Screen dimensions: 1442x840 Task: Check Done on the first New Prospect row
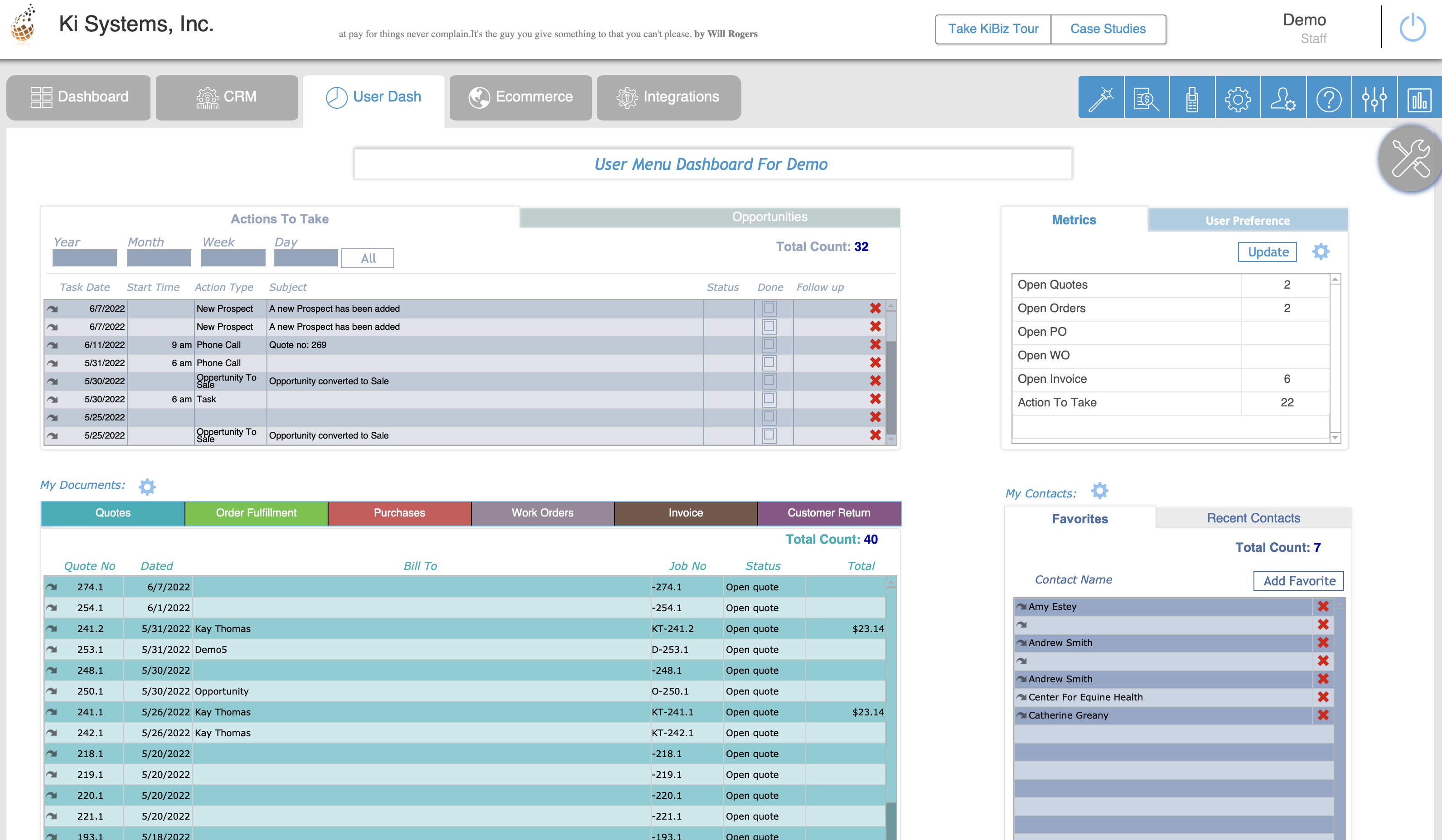769,308
